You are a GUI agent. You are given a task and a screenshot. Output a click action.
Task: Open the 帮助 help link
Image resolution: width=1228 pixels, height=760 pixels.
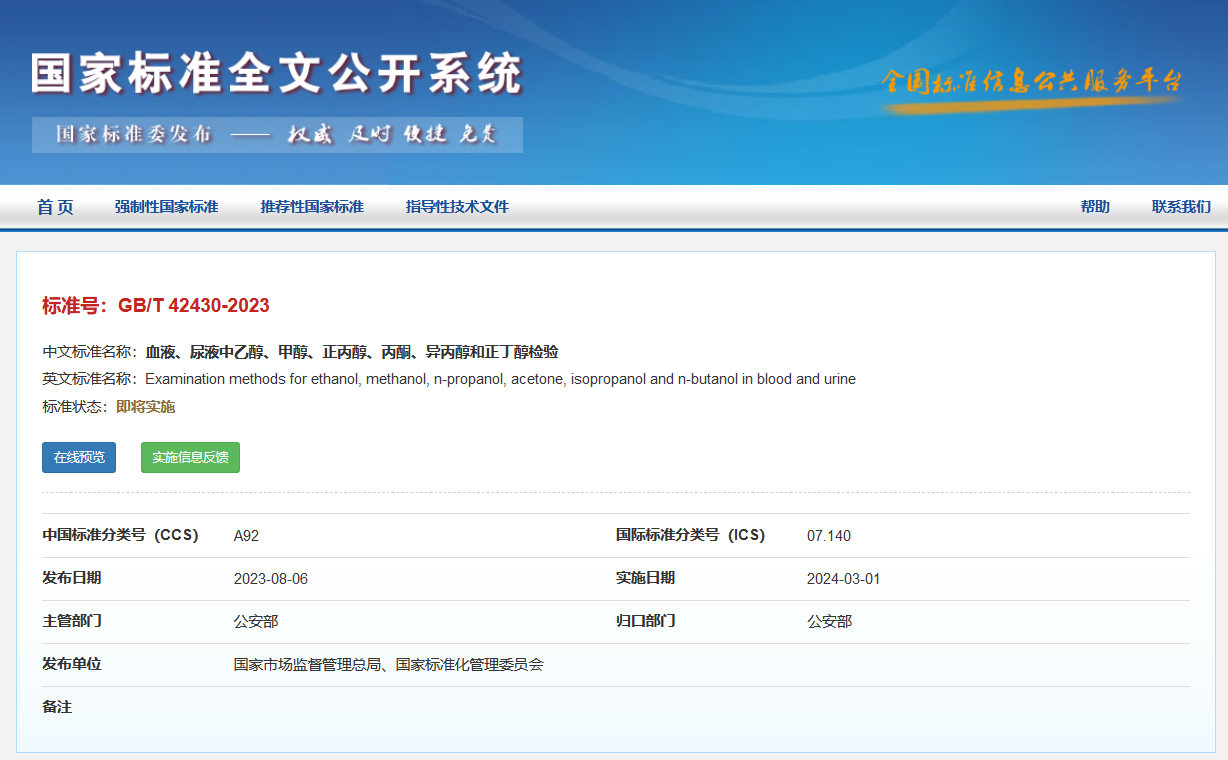(x=1095, y=207)
